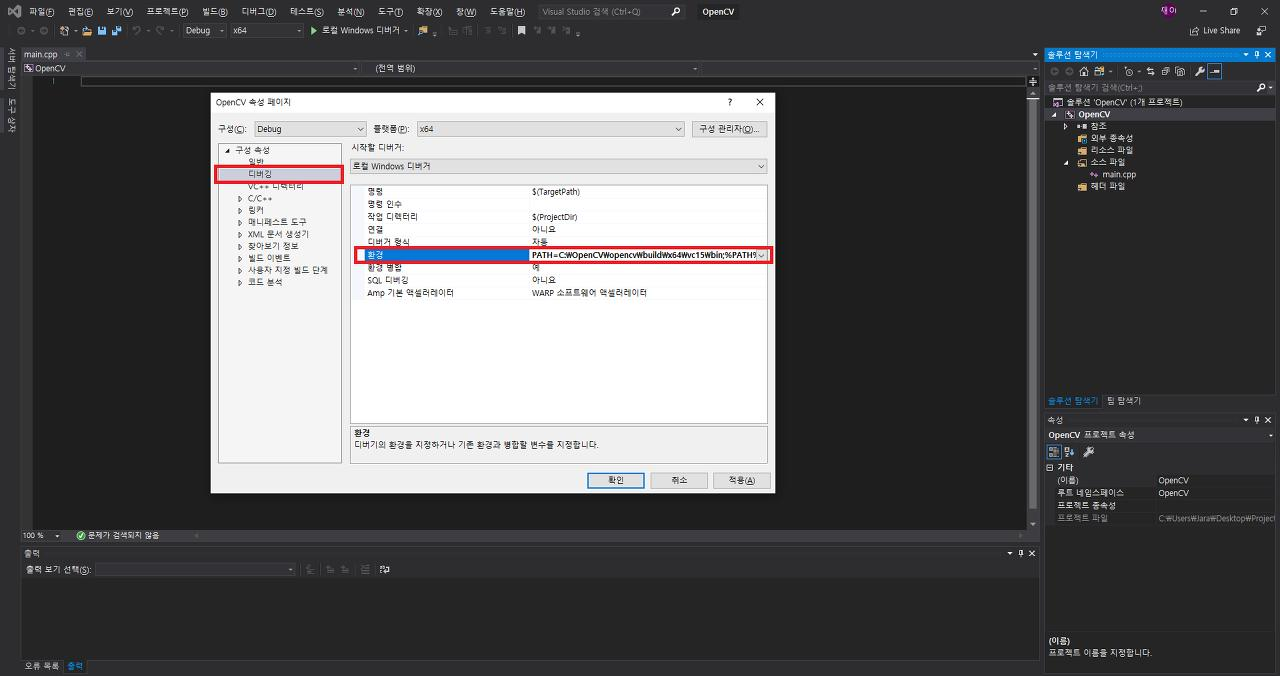
Task: Open the 디버그 menu
Action: coord(259,12)
